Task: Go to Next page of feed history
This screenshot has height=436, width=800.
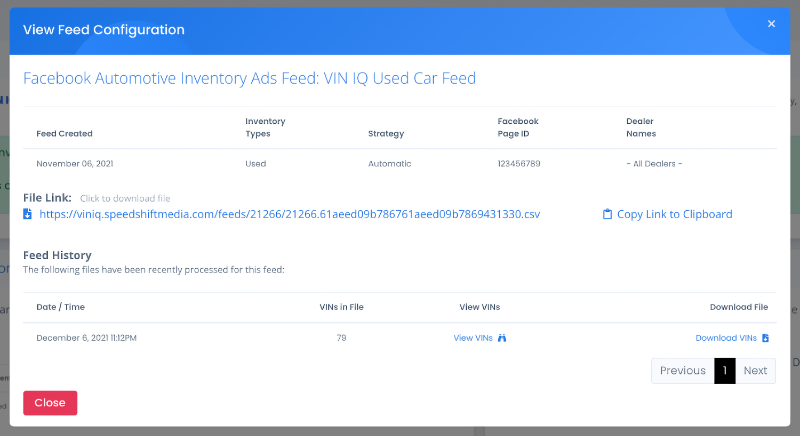Action: coord(755,371)
